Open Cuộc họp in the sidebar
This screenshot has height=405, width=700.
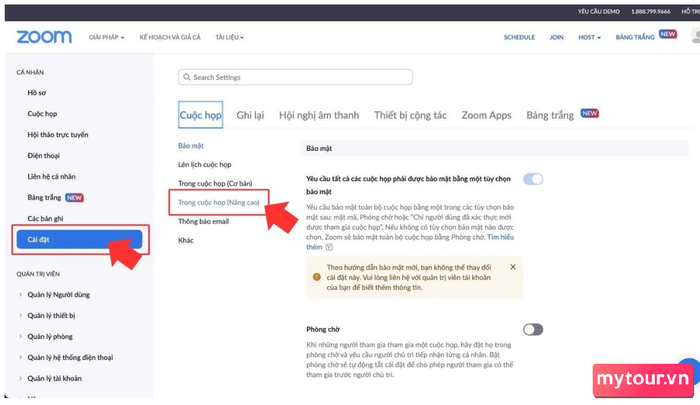[x=42, y=114]
